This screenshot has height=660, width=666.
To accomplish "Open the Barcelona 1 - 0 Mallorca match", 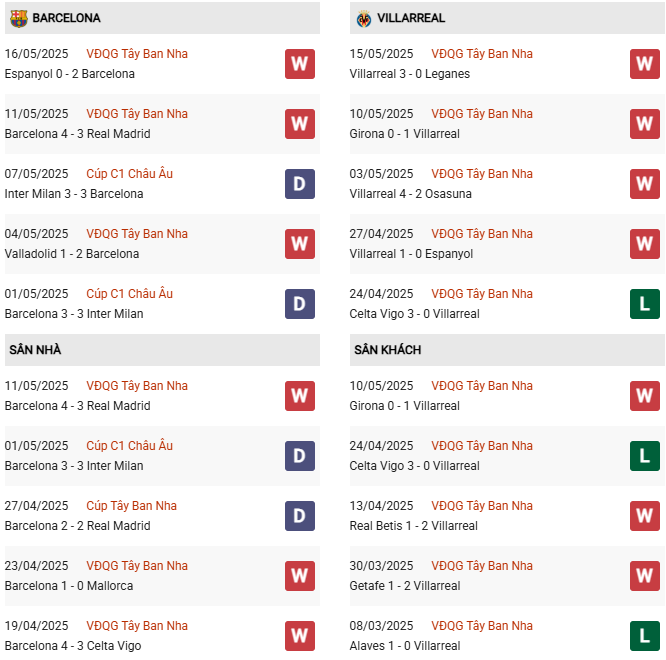I will tap(69, 586).
